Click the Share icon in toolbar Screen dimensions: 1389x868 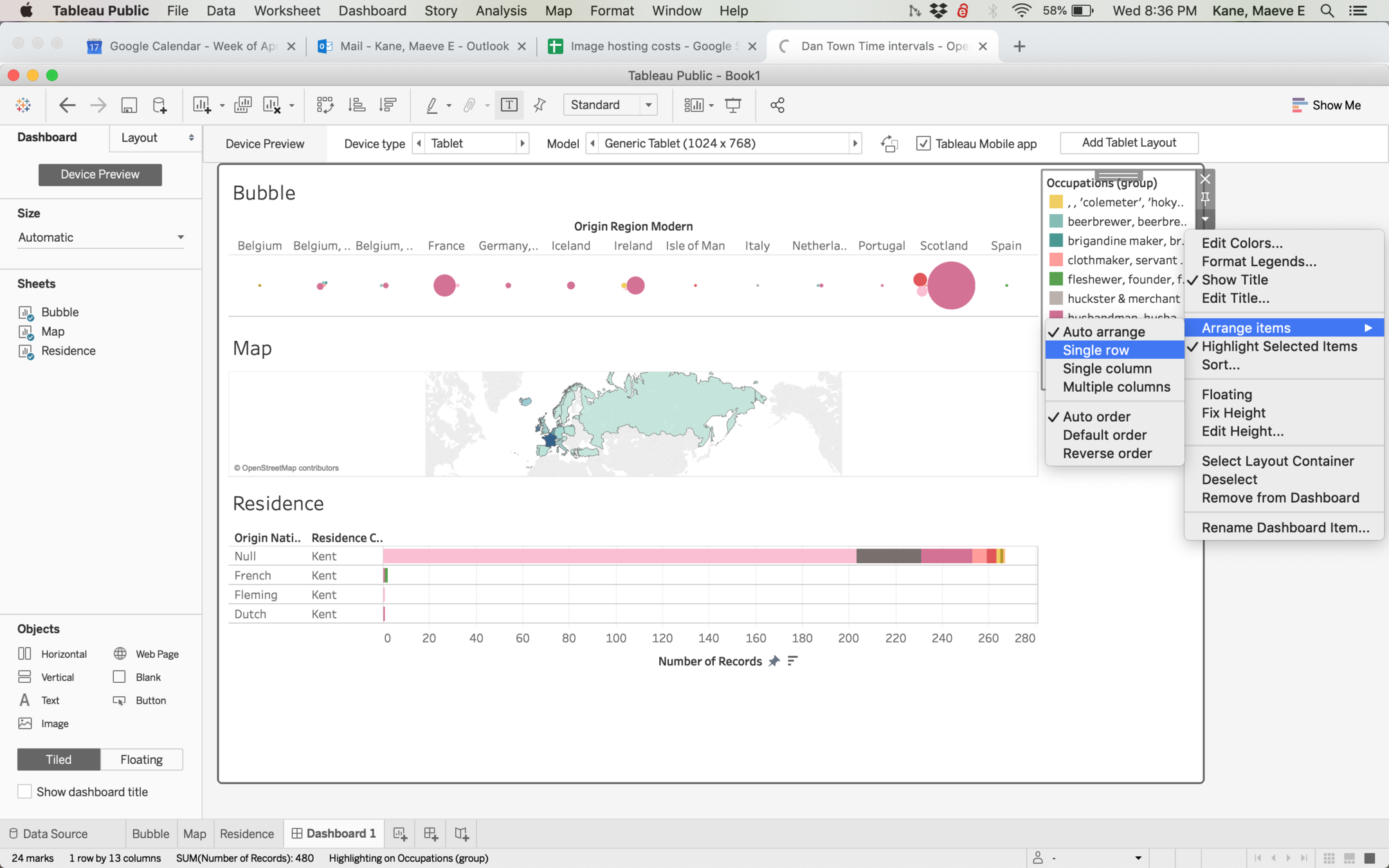[777, 105]
